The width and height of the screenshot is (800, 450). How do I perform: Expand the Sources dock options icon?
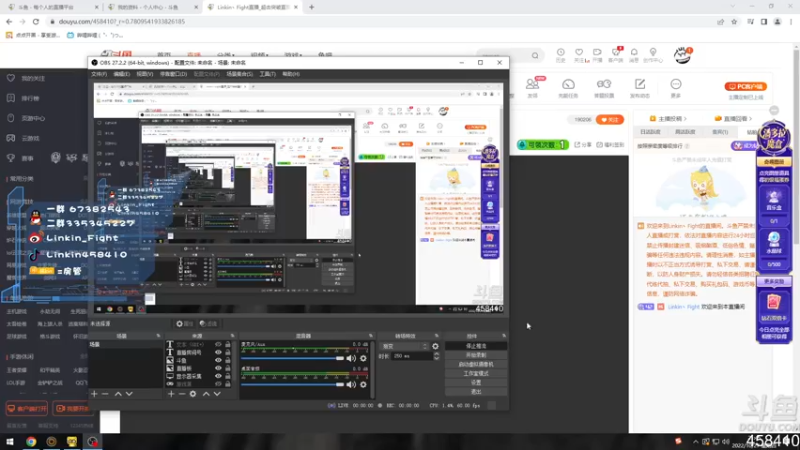point(232,336)
